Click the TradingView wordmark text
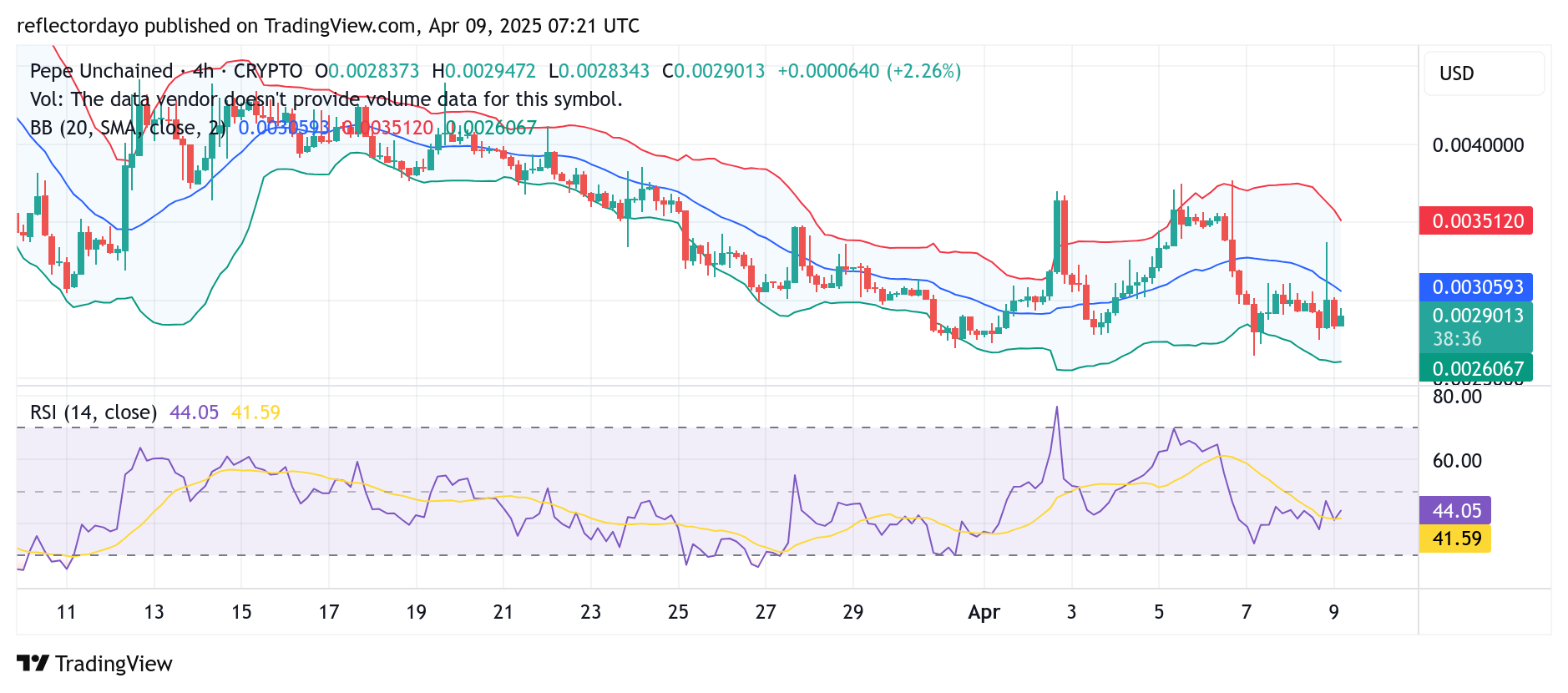This screenshot has width=1568, height=693. tap(114, 664)
